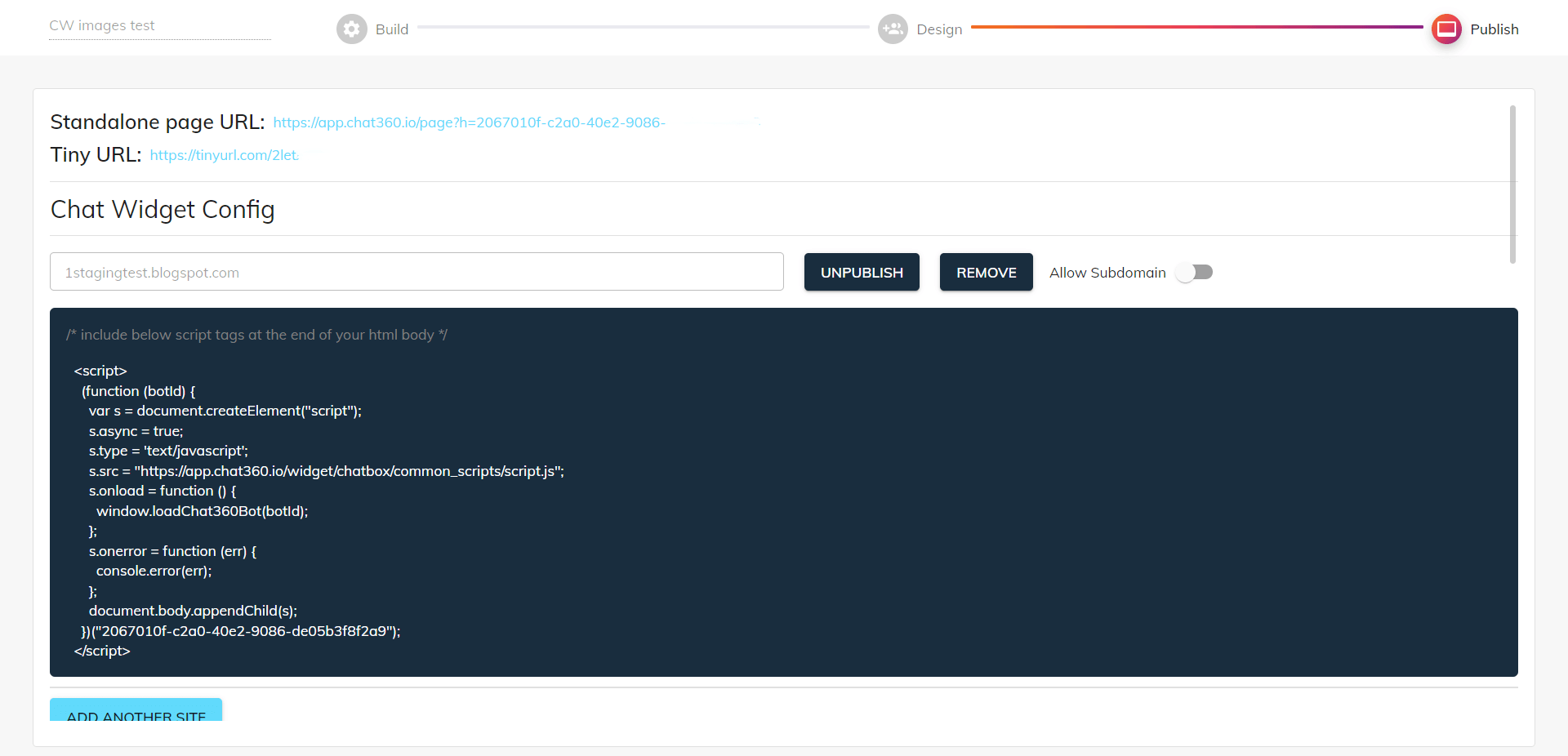Click the (function (botId) line
The height and width of the screenshot is (756, 1568).
point(139,391)
